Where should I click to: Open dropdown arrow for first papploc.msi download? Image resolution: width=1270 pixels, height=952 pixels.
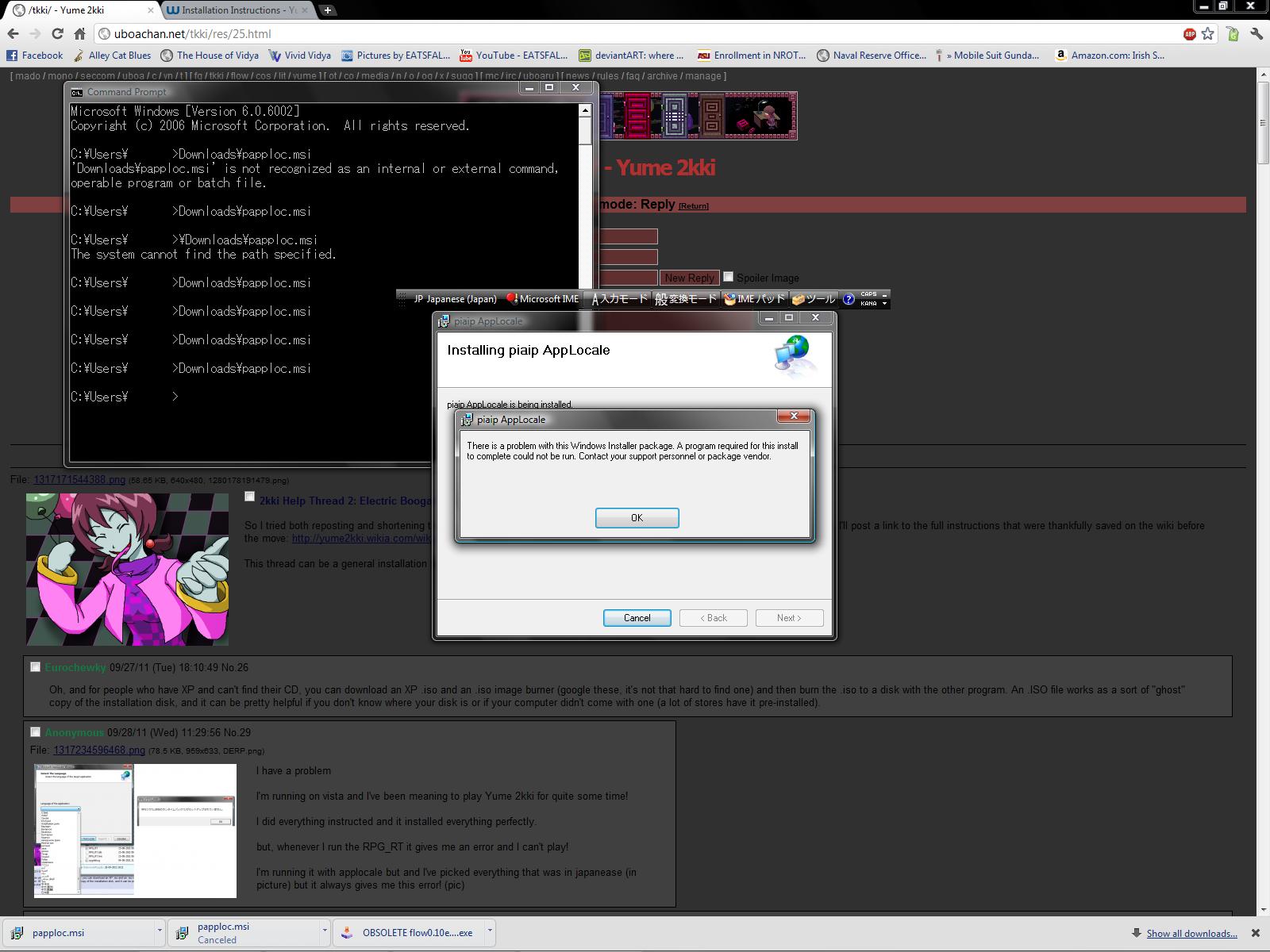160,932
